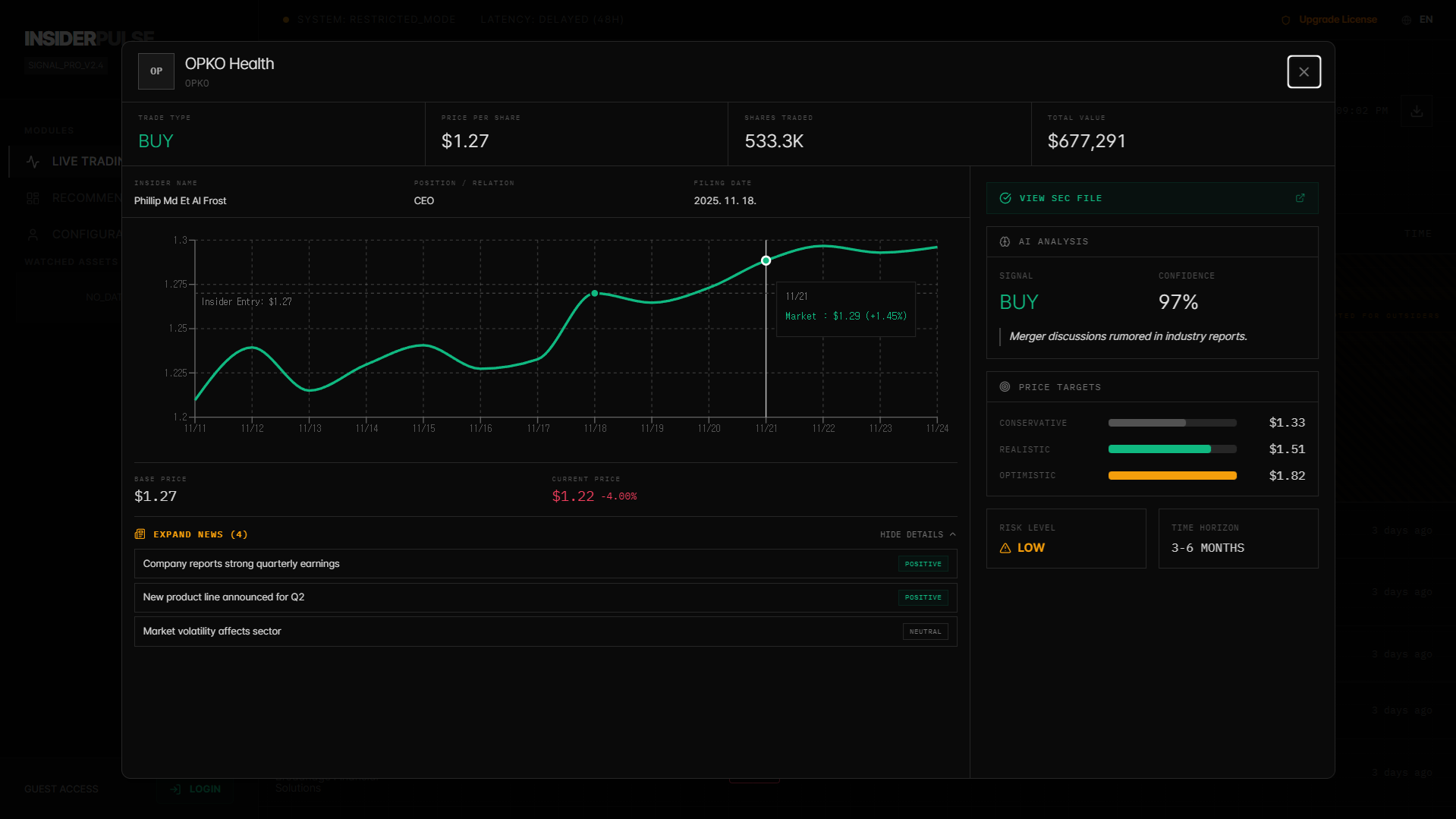This screenshot has width=1456, height=819.
Task: Click the Configuration user icon in sidebar
Action: pyautogui.click(x=33, y=235)
